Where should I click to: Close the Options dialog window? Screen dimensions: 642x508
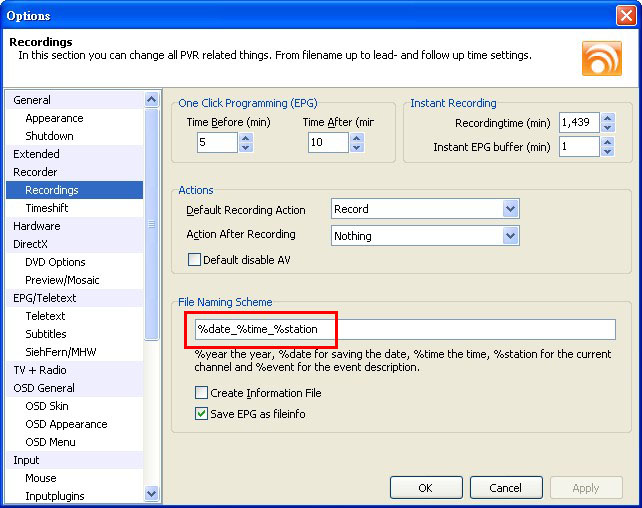[x=626, y=15]
